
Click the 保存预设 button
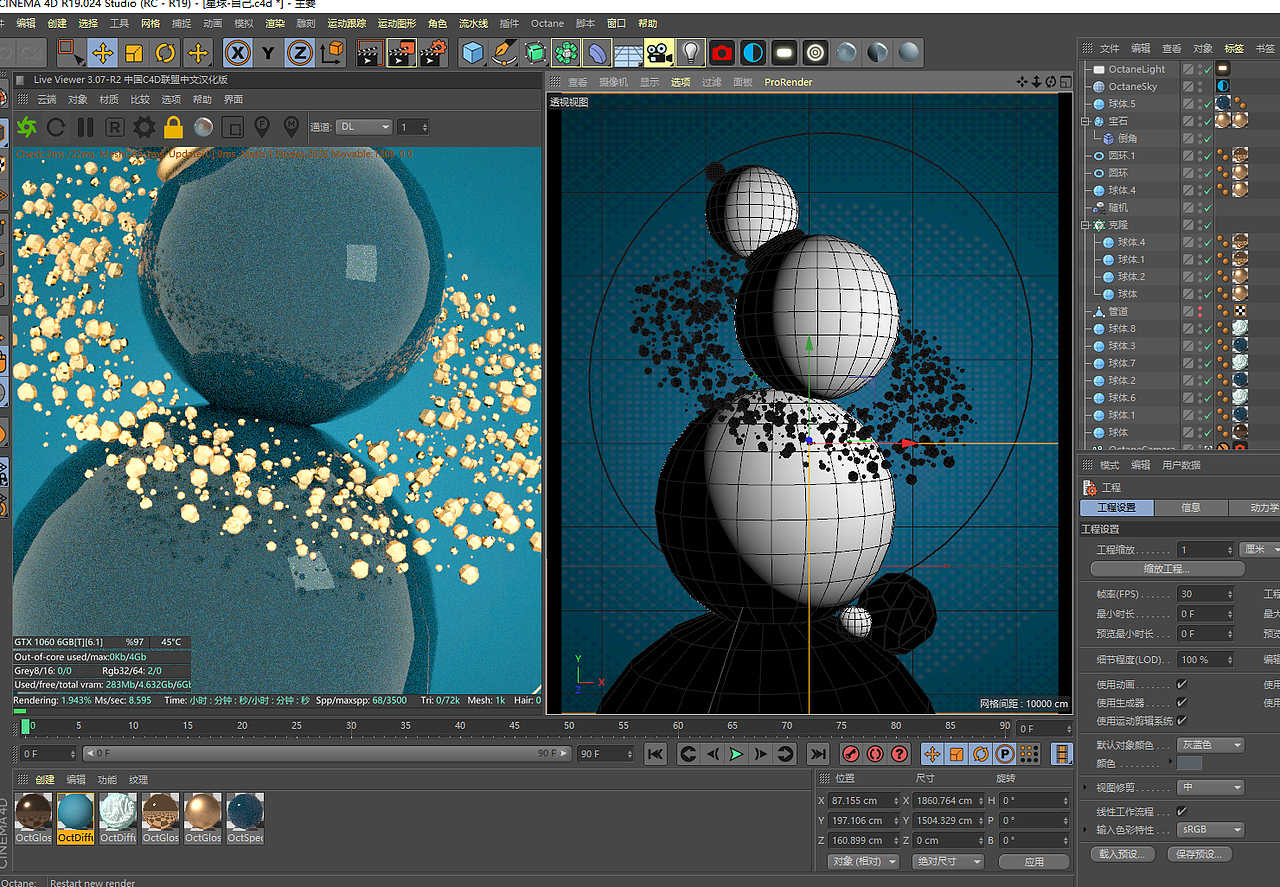pos(1200,854)
